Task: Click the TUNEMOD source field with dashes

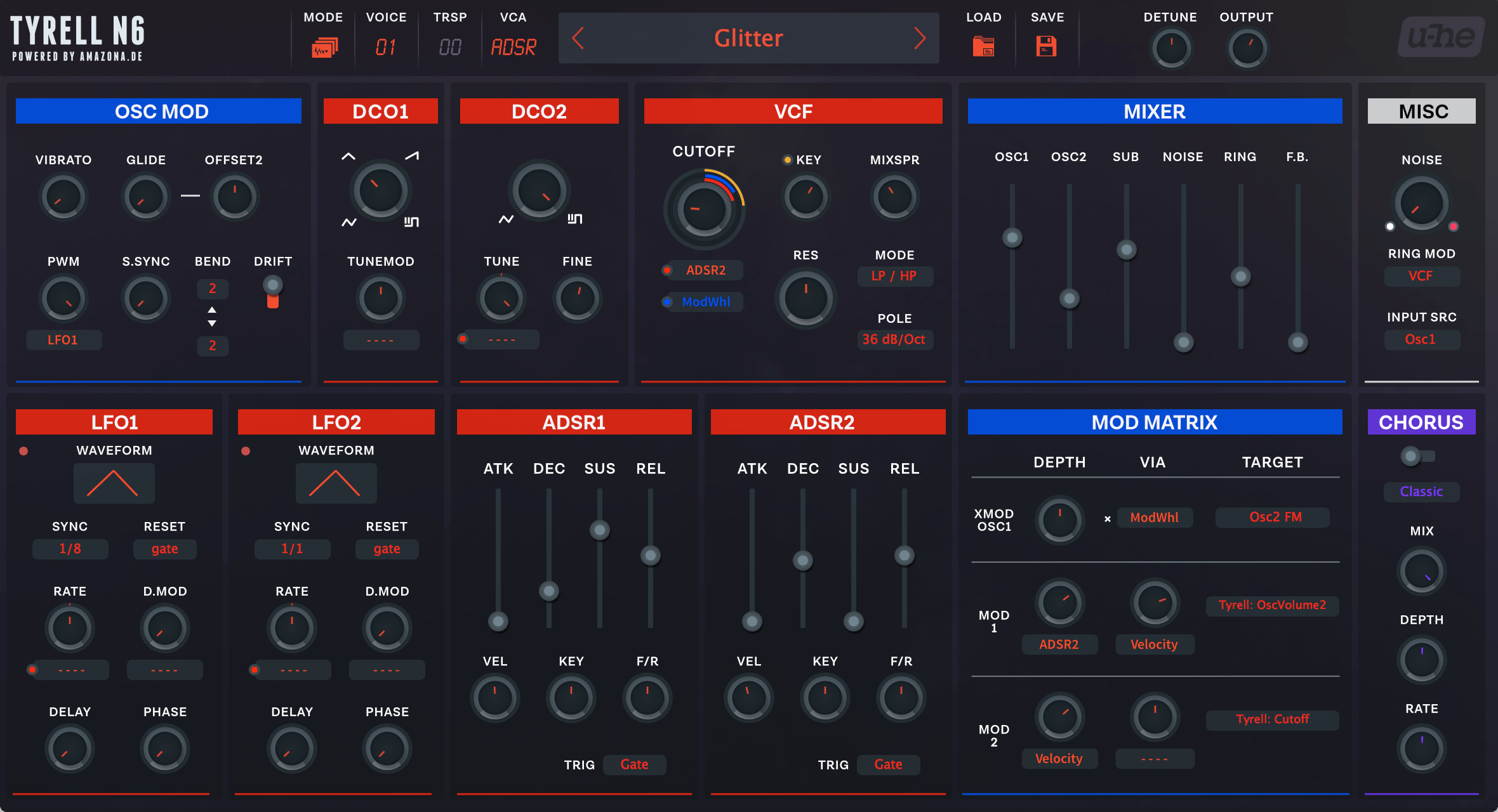Action: (x=381, y=340)
